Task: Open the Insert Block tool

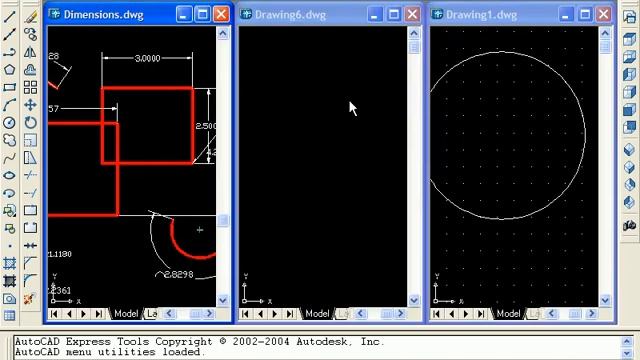Action: [9, 211]
